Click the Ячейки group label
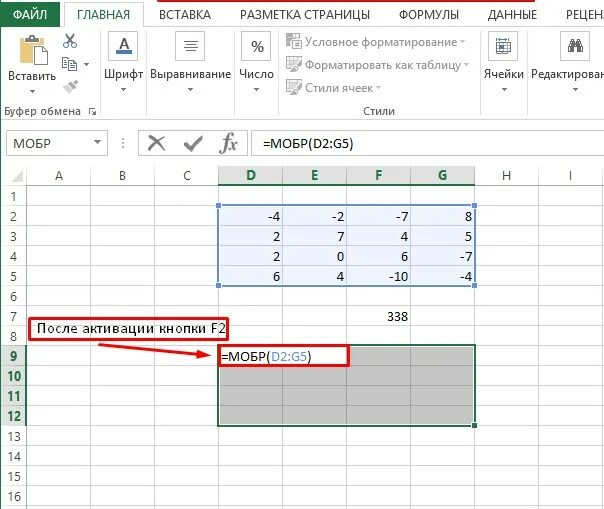The width and height of the screenshot is (604, 509). pos(504,74)
